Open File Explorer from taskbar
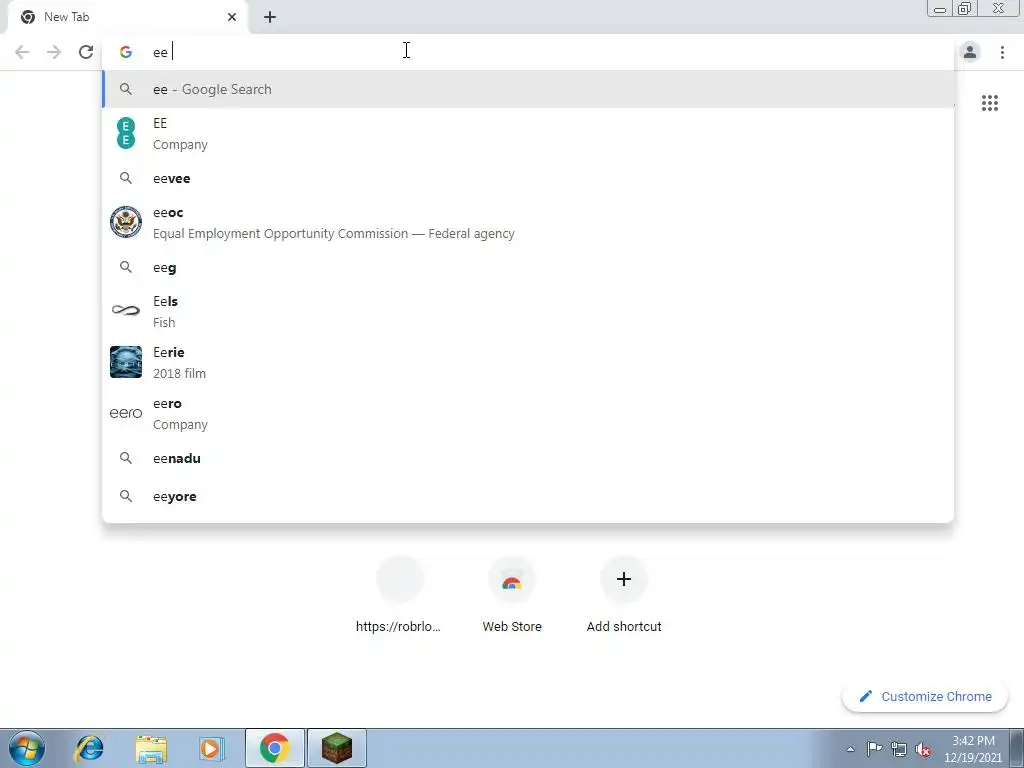This screenshot has width=1024, height=768. [151, 748]
